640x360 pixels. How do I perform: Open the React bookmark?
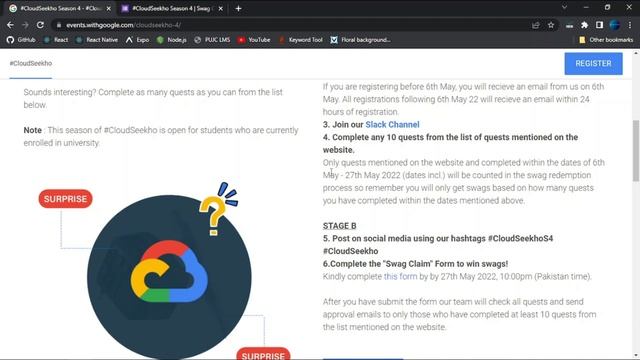(56, 40)
